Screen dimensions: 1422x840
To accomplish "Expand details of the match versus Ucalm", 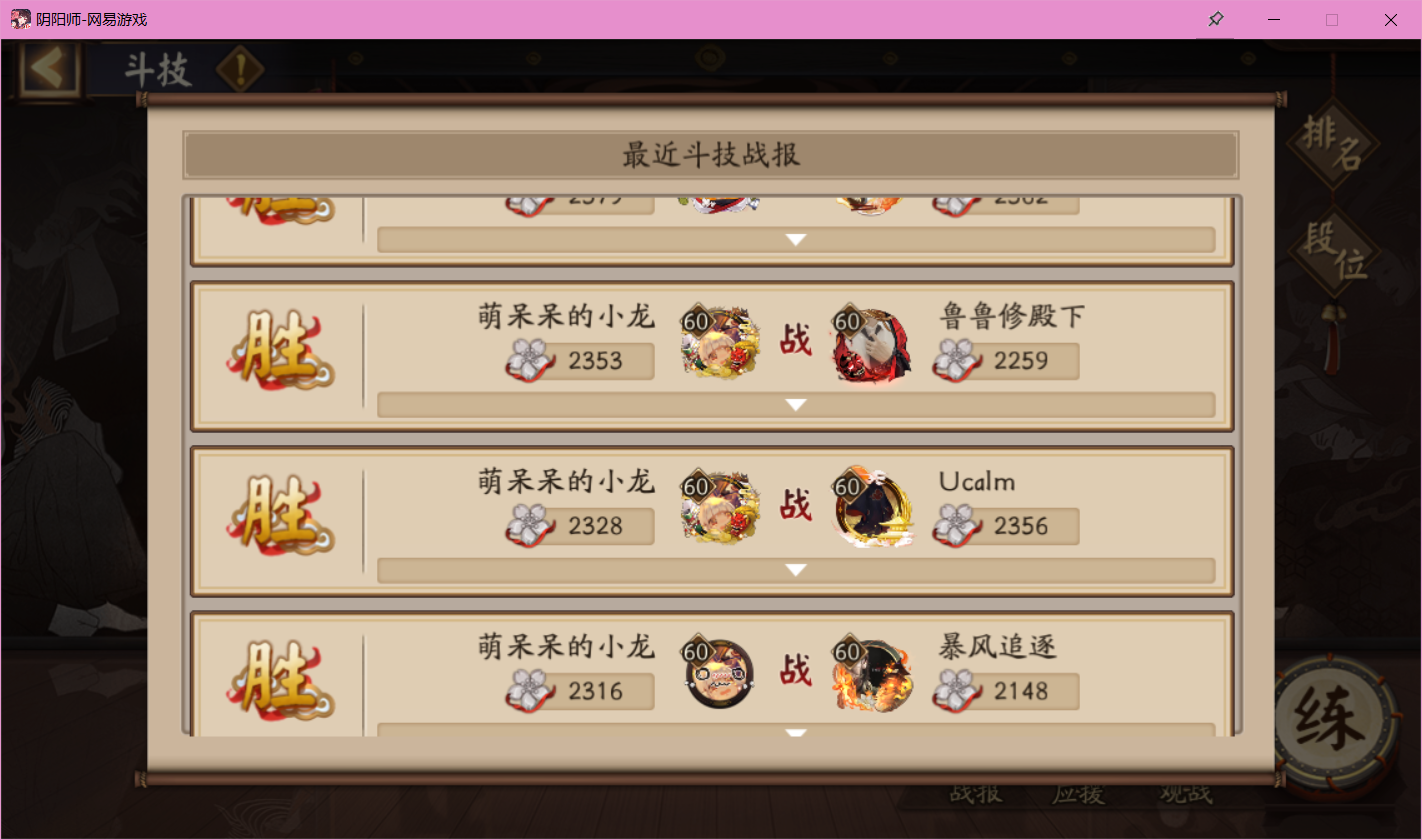I will click(x=796, y=570).
